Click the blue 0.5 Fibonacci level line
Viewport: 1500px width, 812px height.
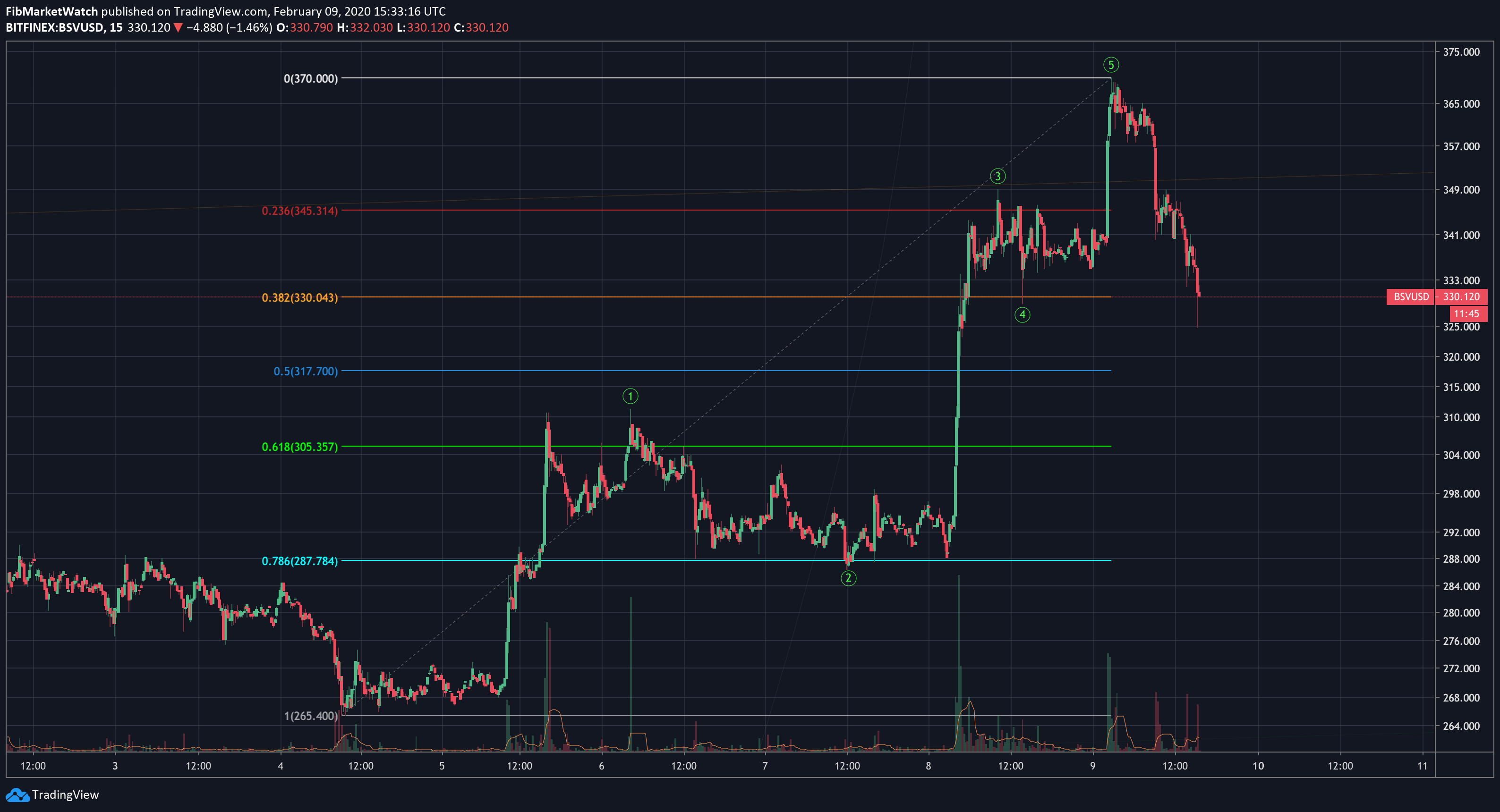coord(726,371)
